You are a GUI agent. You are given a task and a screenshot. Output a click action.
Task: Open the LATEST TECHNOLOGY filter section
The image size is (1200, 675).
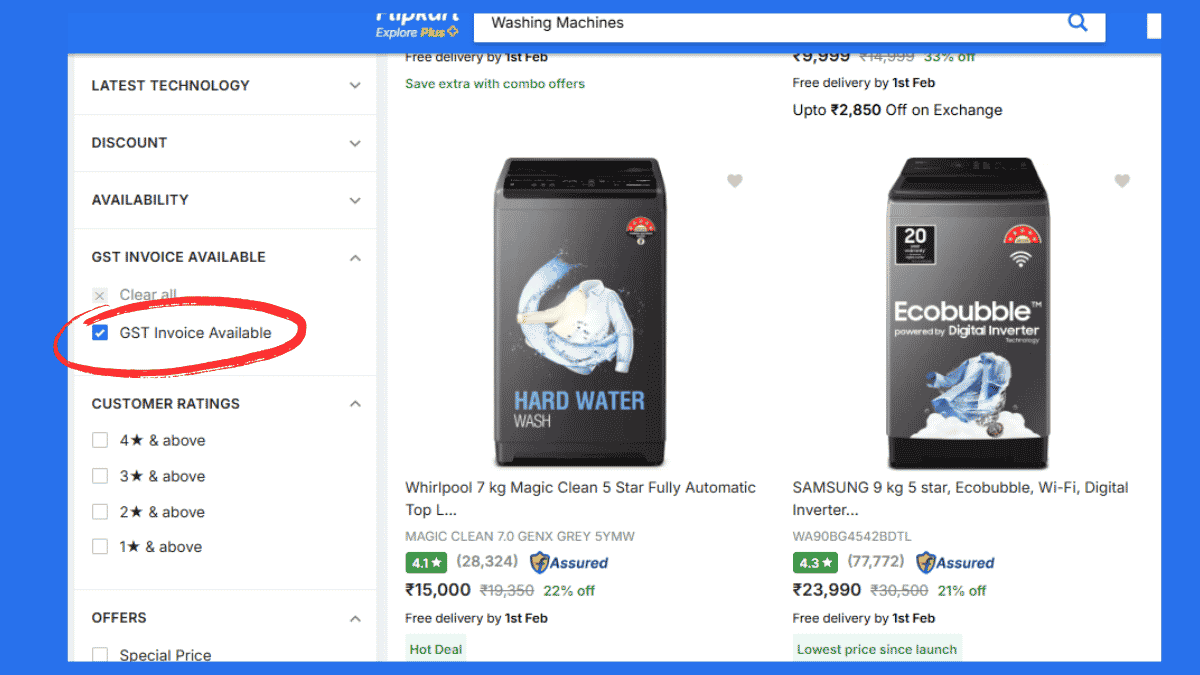355,85
